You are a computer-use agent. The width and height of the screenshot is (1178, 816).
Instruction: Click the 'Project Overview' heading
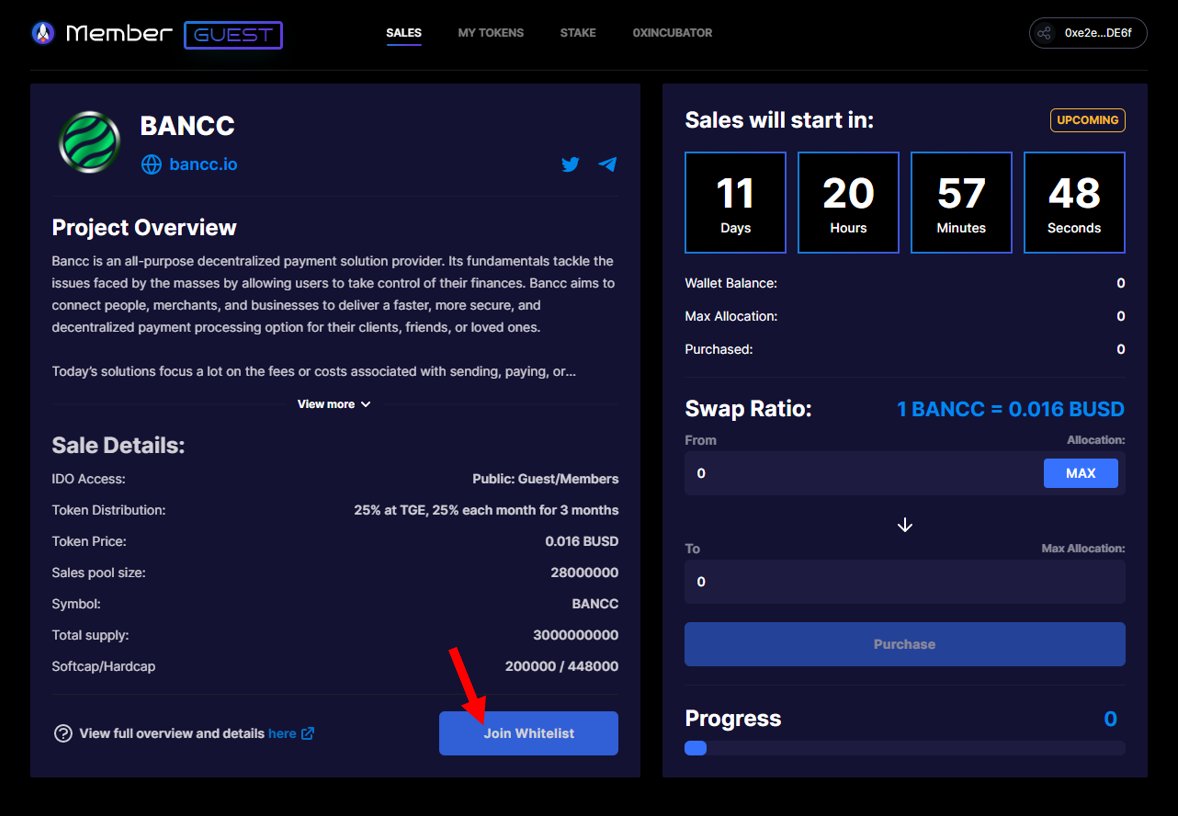click(144, 228)
